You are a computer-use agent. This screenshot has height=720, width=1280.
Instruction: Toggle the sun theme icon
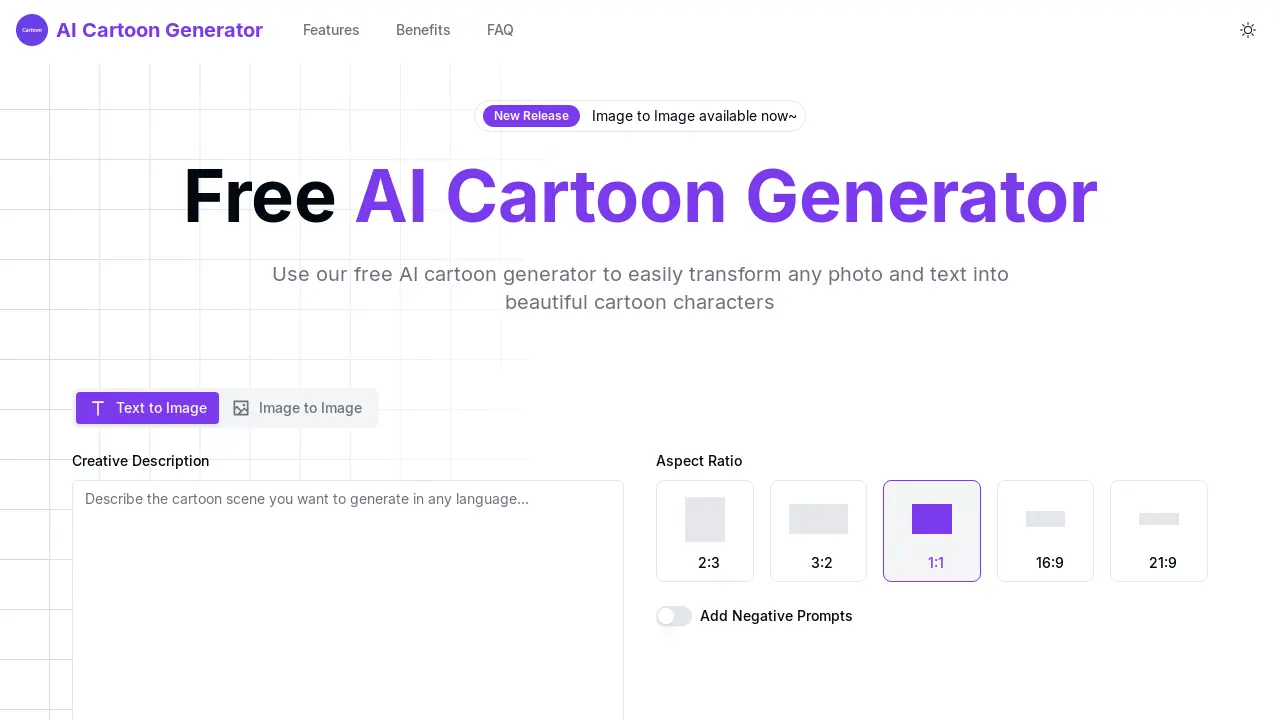coord(1248,30)
